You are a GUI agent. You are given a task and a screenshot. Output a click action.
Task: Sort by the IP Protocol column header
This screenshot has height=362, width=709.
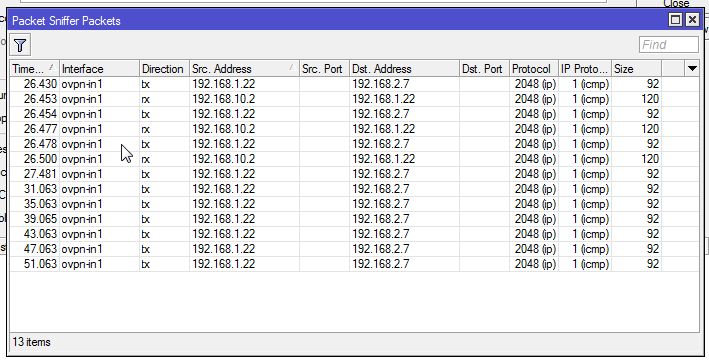(585, 69)
